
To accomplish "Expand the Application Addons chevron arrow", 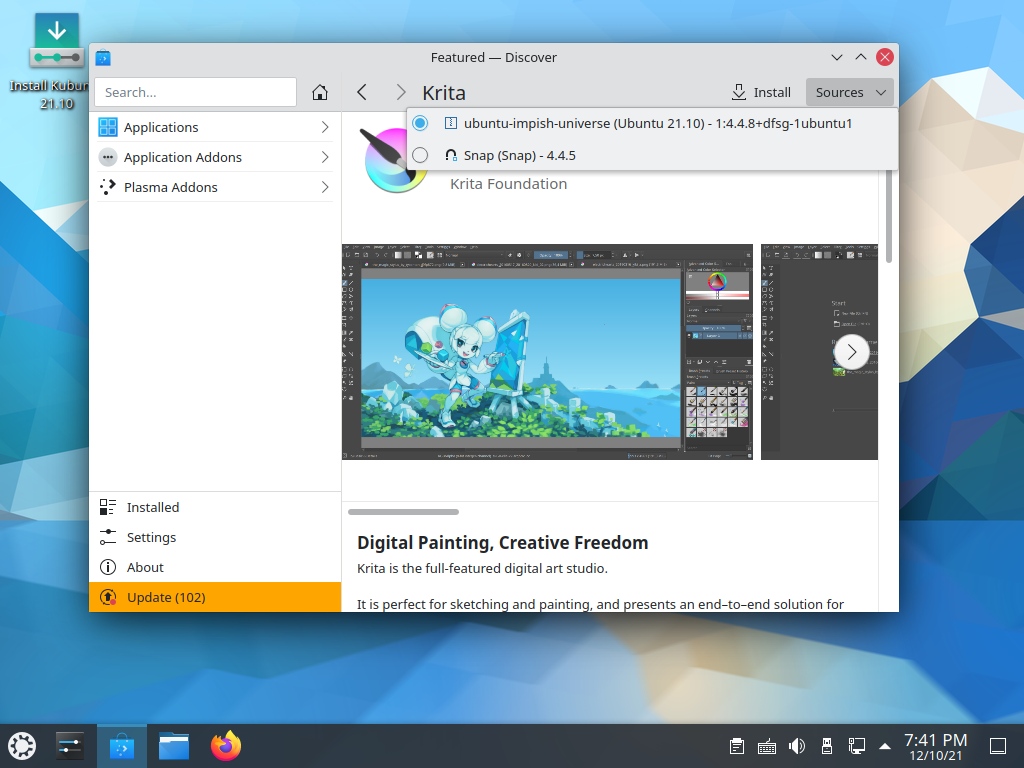I will 325,157.
